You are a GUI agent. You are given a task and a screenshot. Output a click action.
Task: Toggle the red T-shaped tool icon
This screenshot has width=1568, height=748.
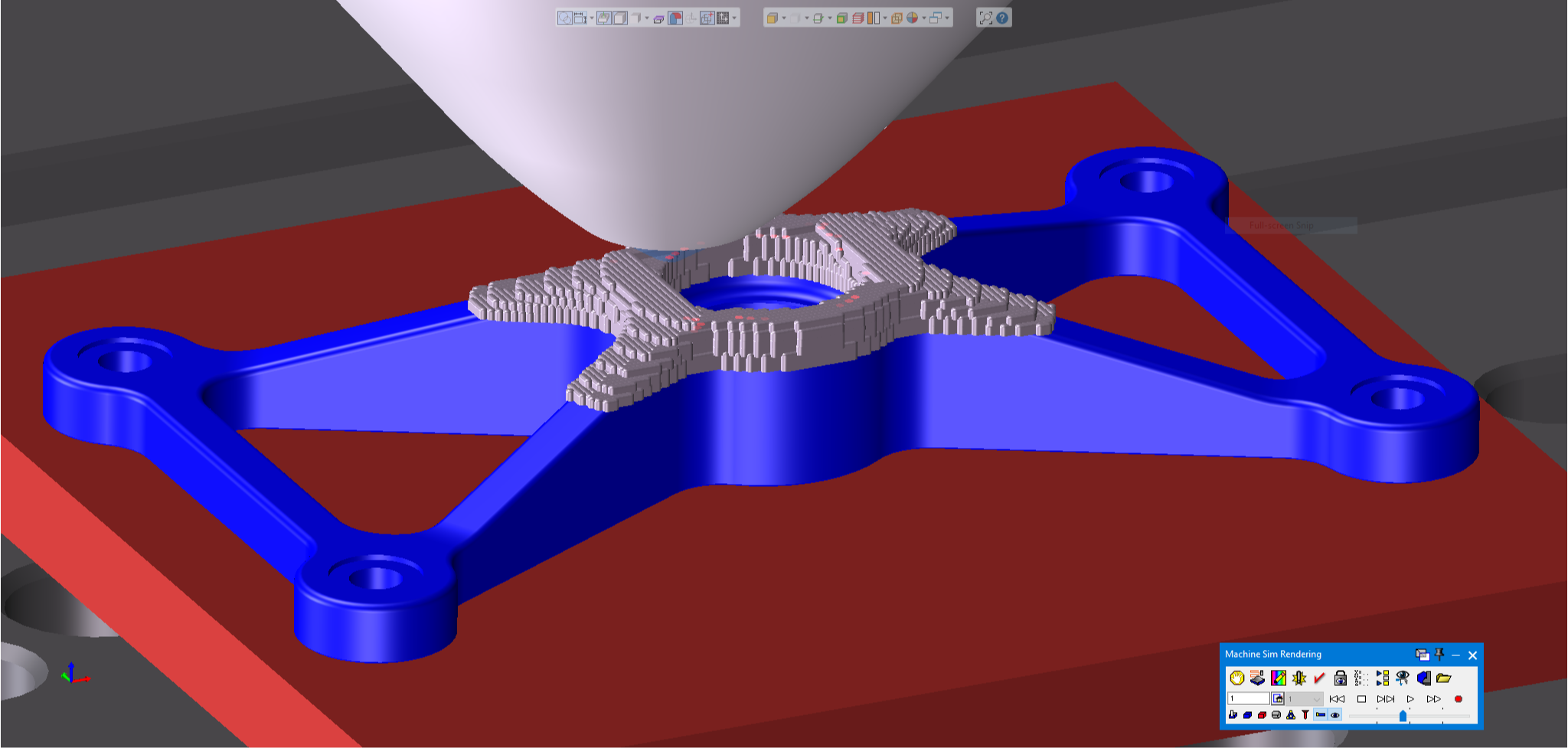[x=1305, y=715]
